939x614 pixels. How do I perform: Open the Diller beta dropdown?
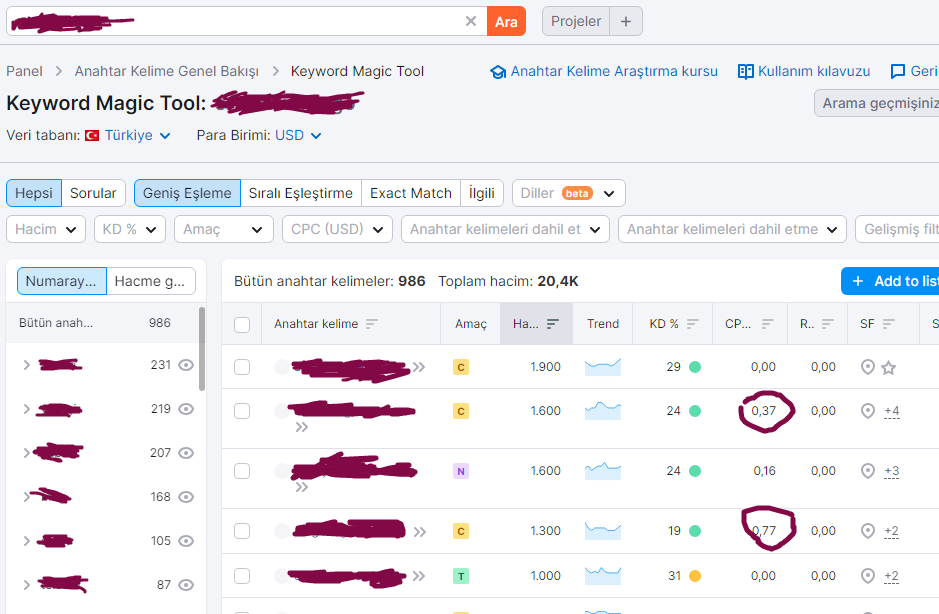point(568,193)
